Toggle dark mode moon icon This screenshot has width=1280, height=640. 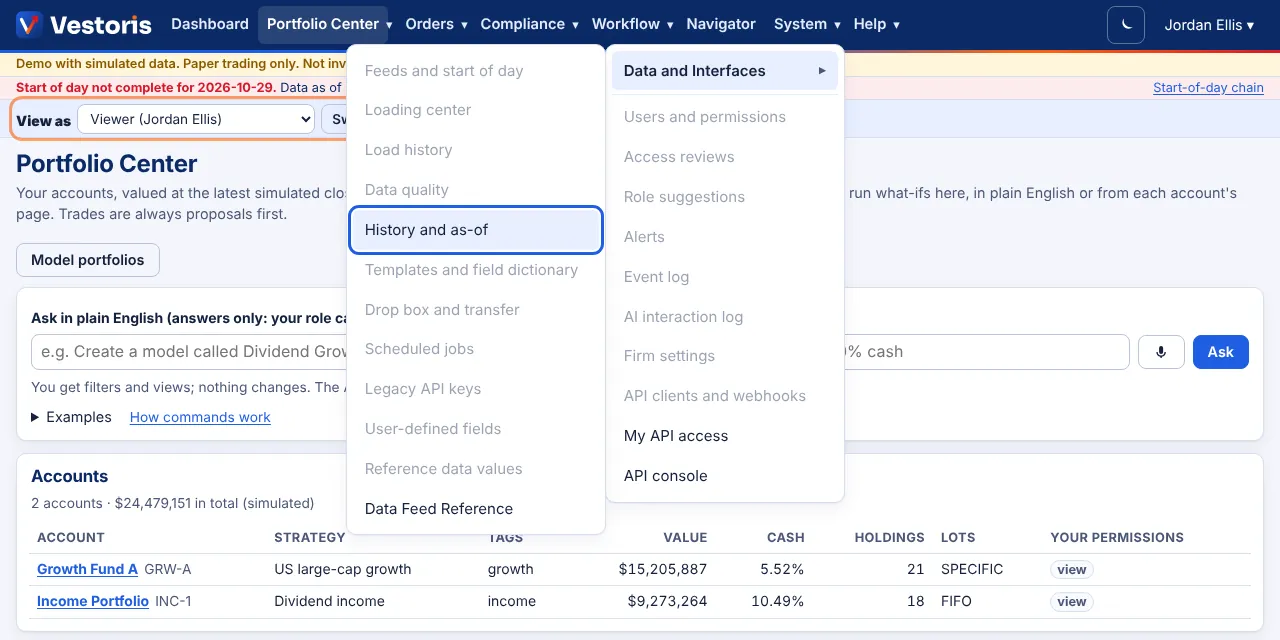[x=1126, y=25]
